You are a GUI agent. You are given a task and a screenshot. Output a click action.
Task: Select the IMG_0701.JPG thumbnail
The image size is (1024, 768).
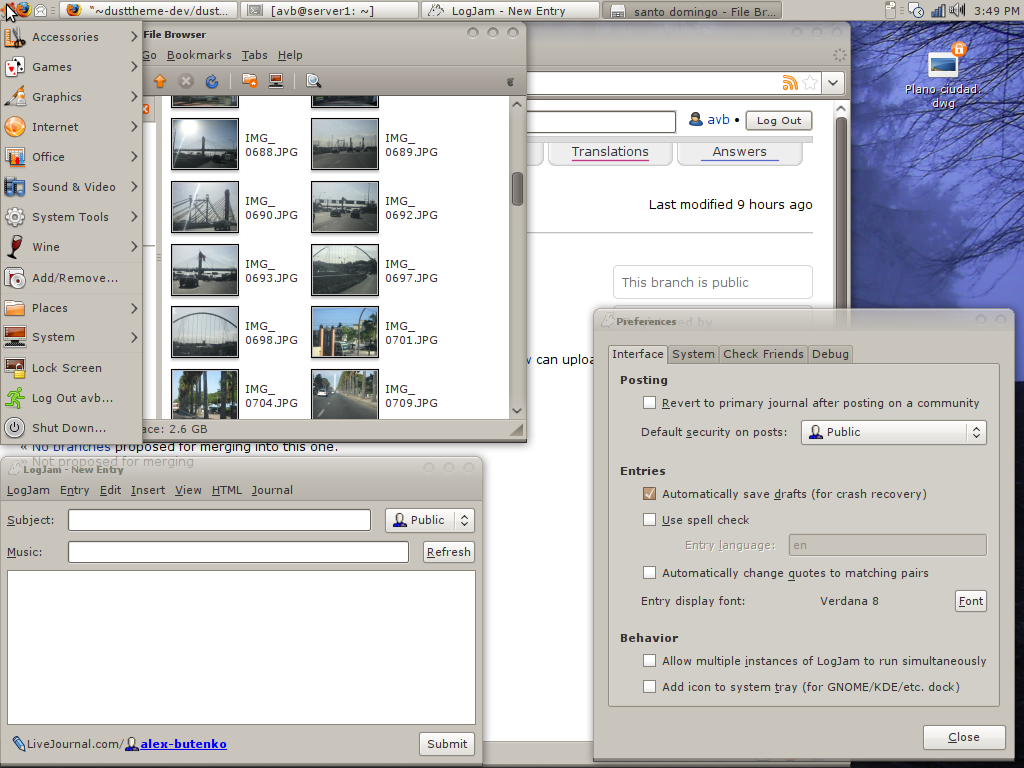click(345, 332)
